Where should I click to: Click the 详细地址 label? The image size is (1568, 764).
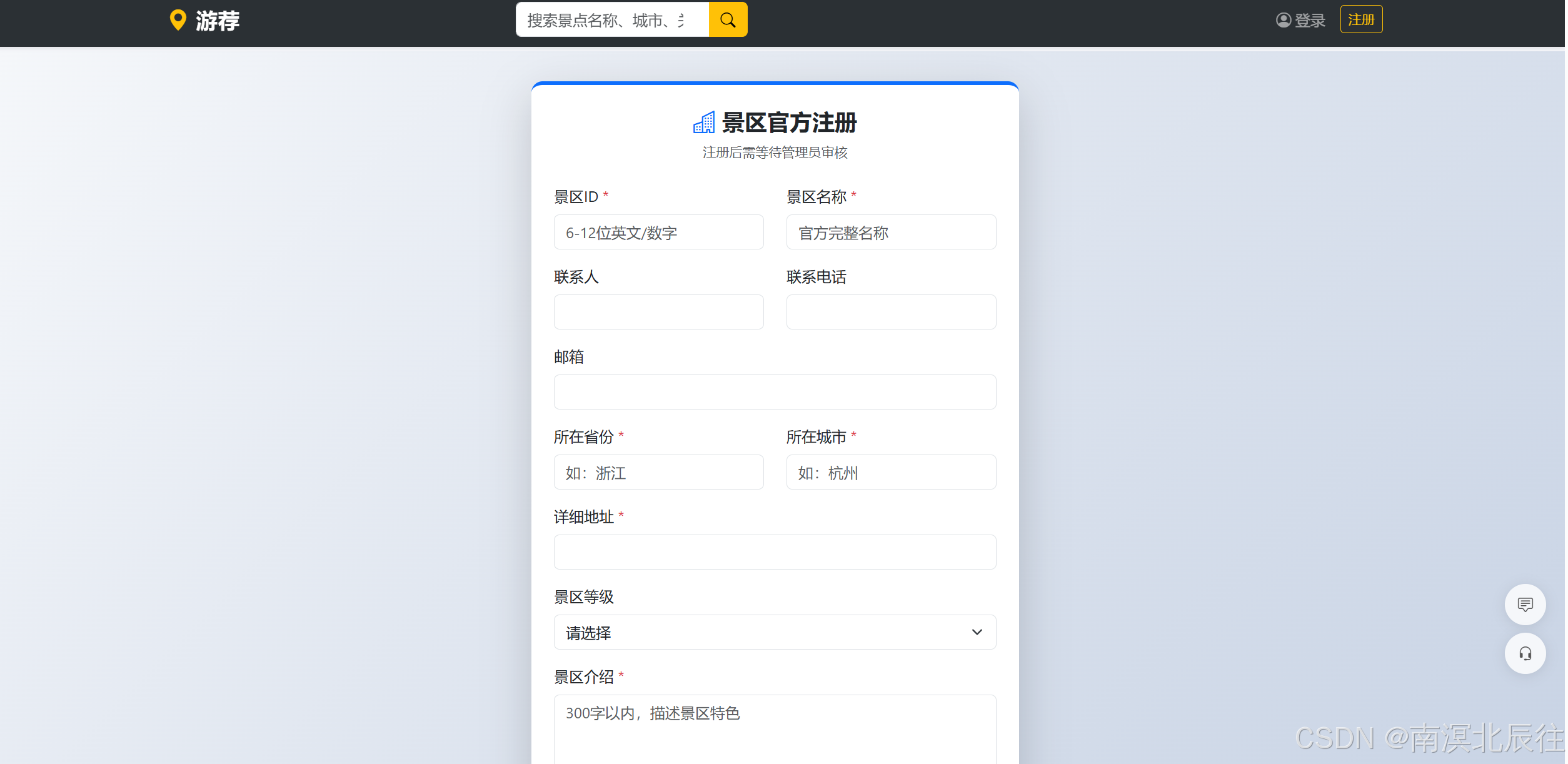583,517
